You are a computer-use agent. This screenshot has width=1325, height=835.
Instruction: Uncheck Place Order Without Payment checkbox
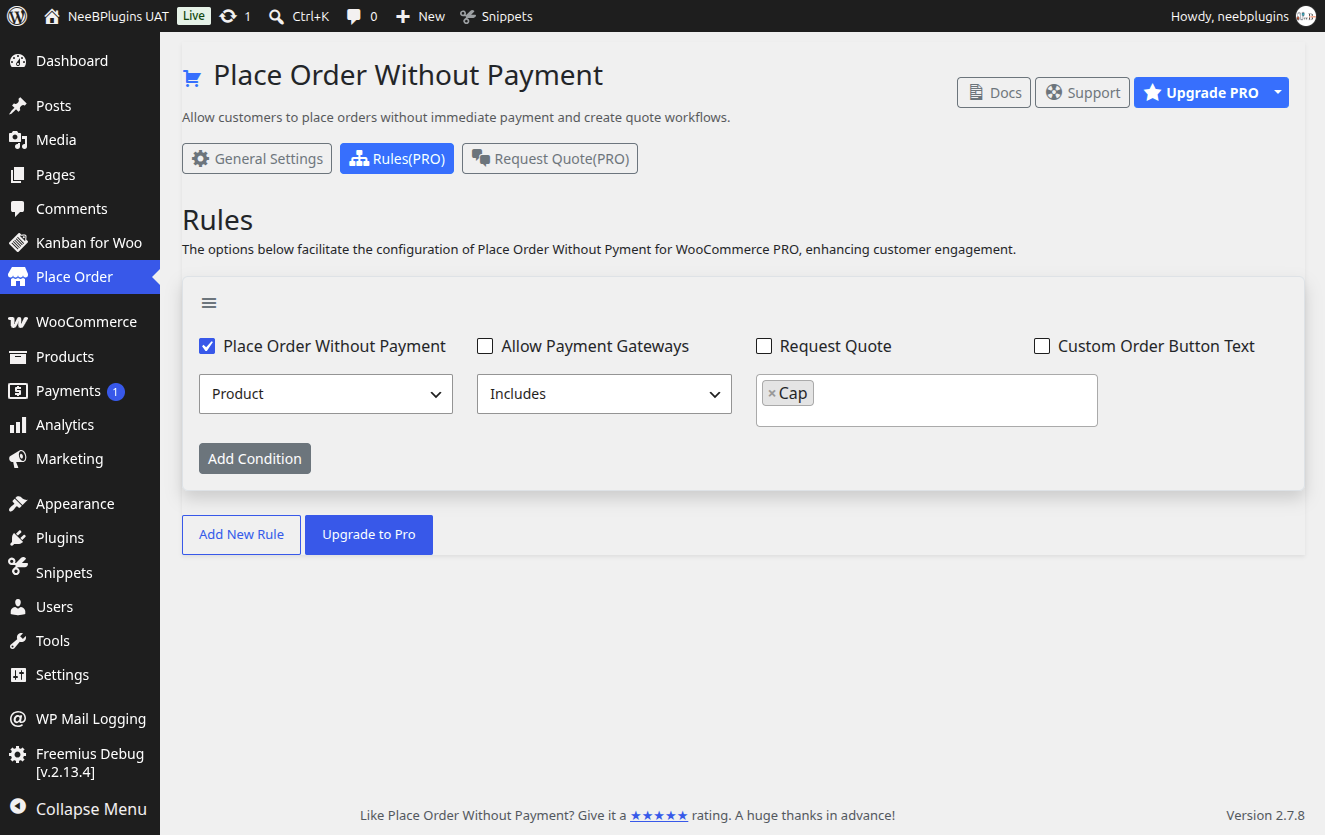(207, 346)
